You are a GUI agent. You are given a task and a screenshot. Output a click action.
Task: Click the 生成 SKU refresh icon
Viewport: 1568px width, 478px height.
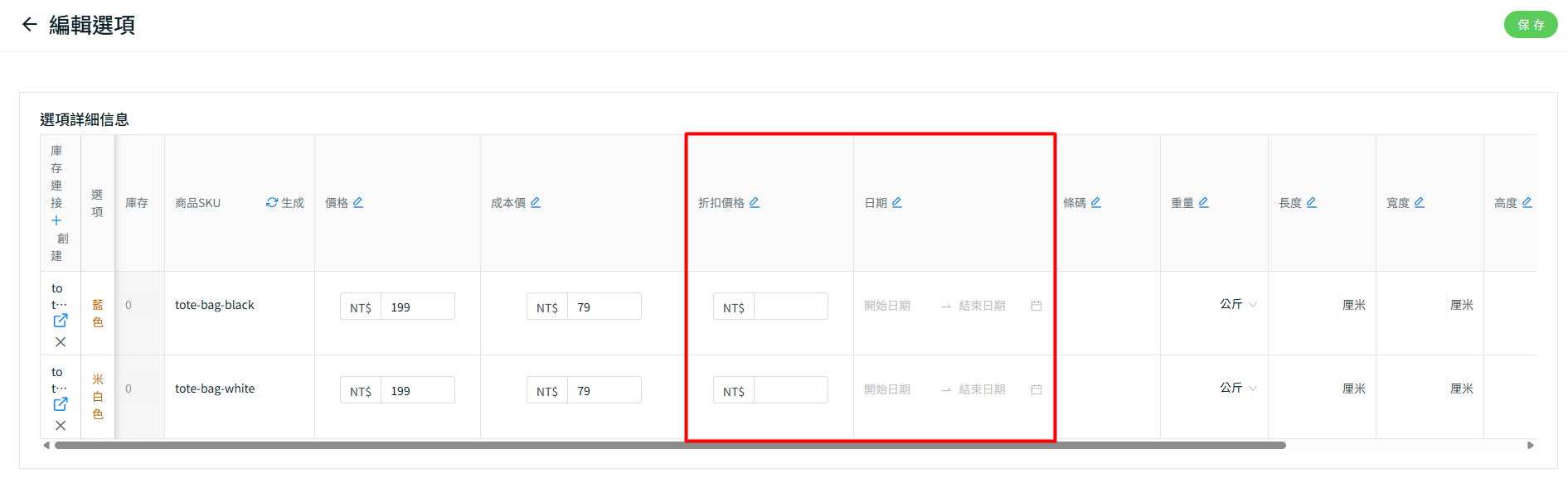click(272, 203)
